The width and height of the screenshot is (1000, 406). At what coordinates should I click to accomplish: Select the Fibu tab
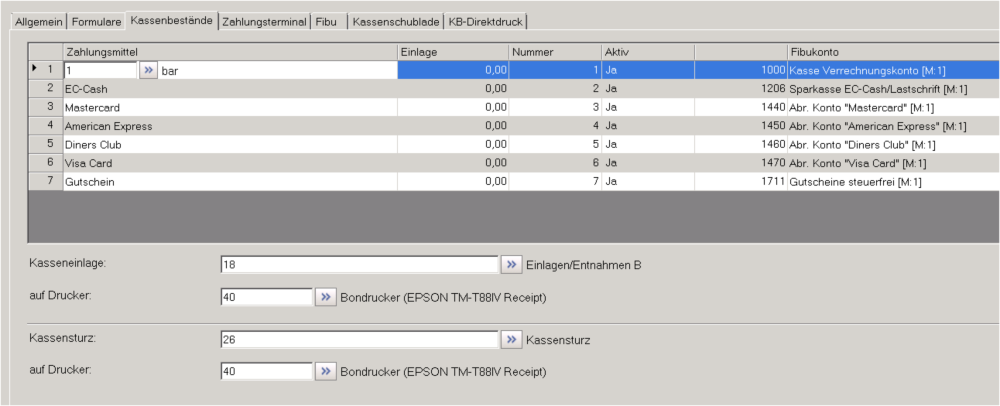coord(326,21)
